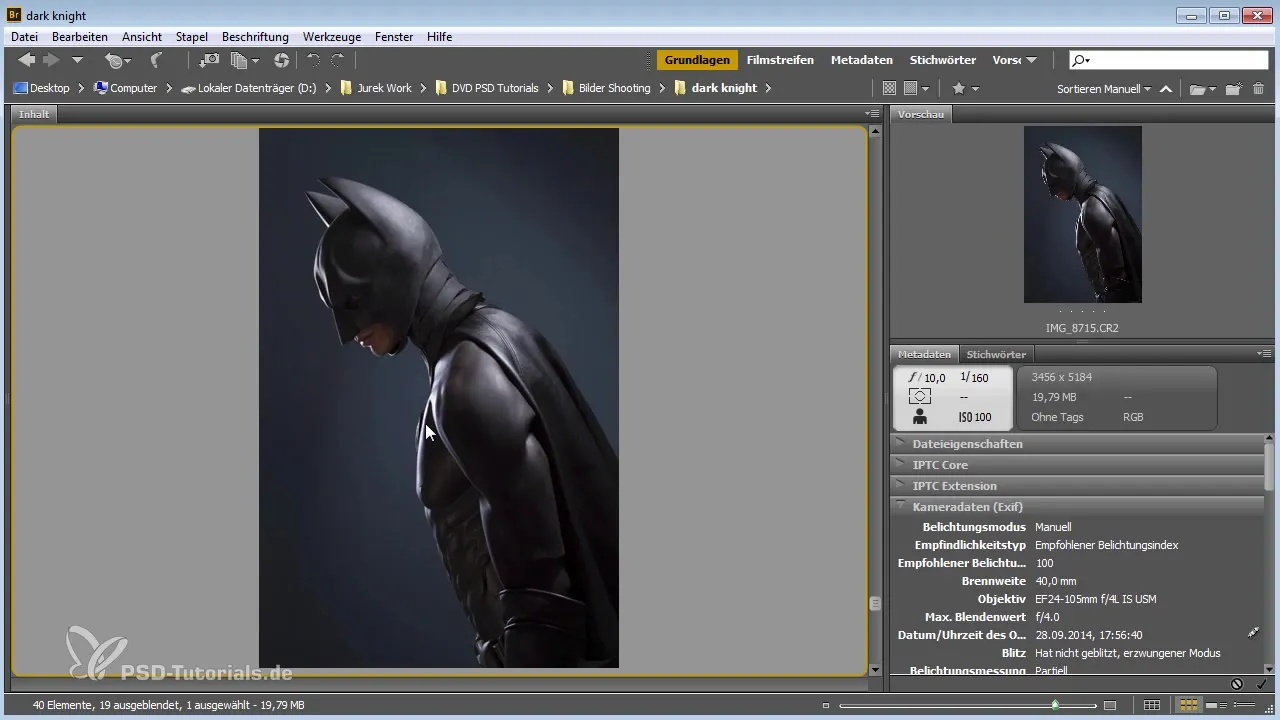Select the Vorschau panel tab
The width and height of the screenshot is (1280, 720).
(x=921, y=114)
